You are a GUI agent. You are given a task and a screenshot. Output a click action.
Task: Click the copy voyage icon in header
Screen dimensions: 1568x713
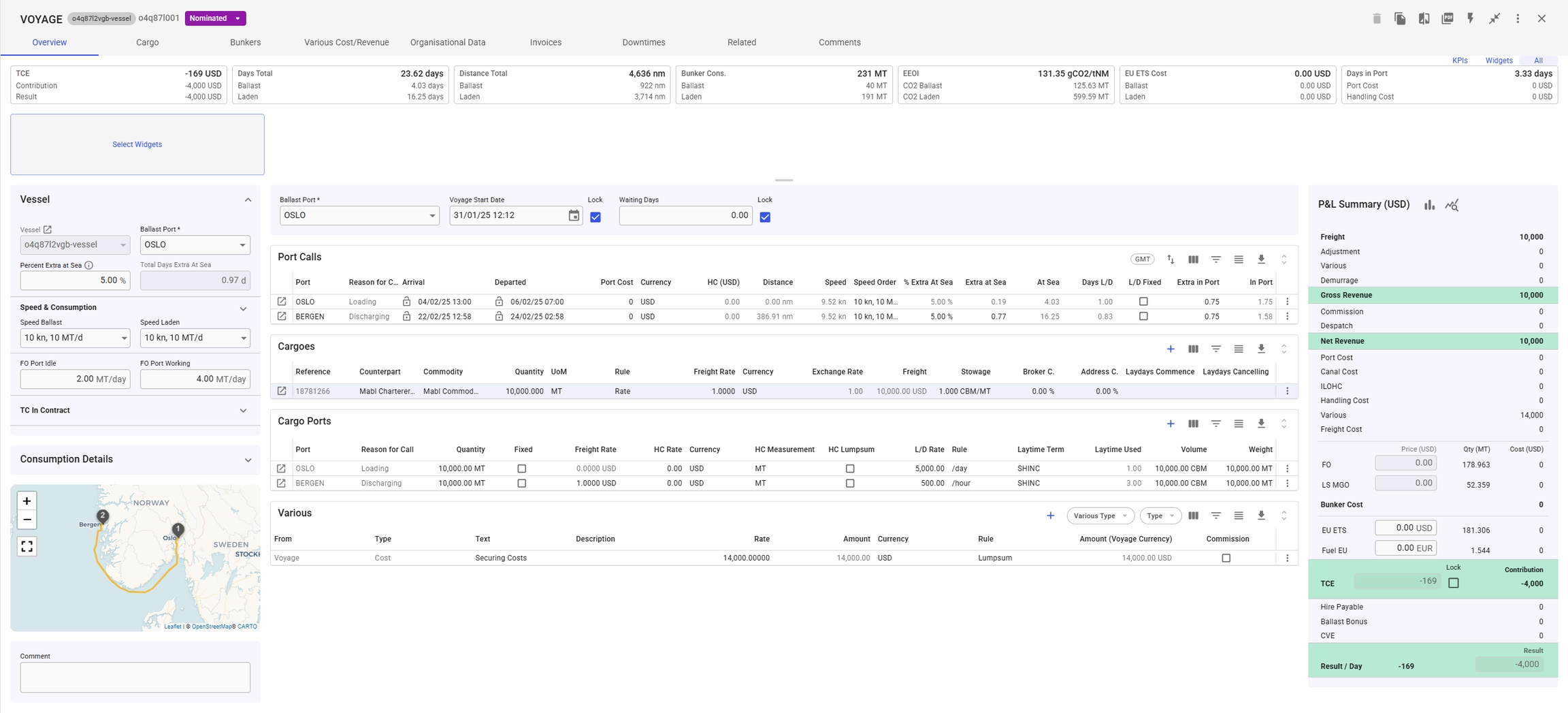[x=1400, y=18]
